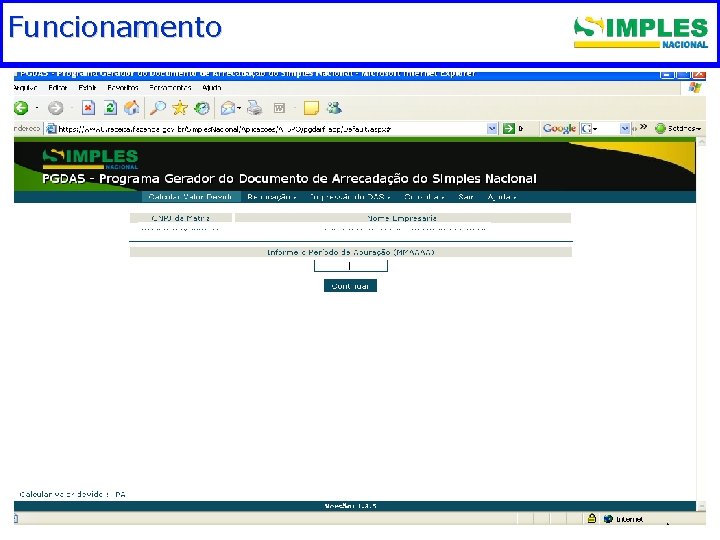Expand the Google toolbar overflow chevrons
Viewport: 720px width, 540px height.
coord(643,127)
